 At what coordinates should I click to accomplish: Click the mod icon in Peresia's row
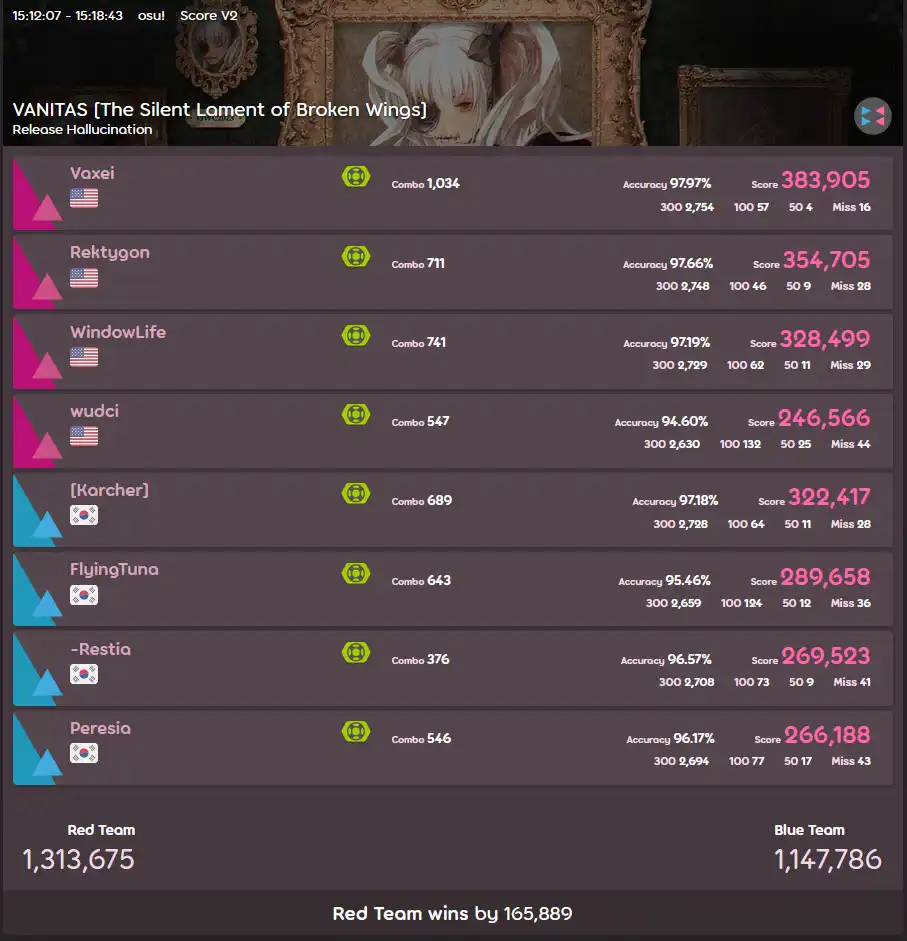pos(356,732)
